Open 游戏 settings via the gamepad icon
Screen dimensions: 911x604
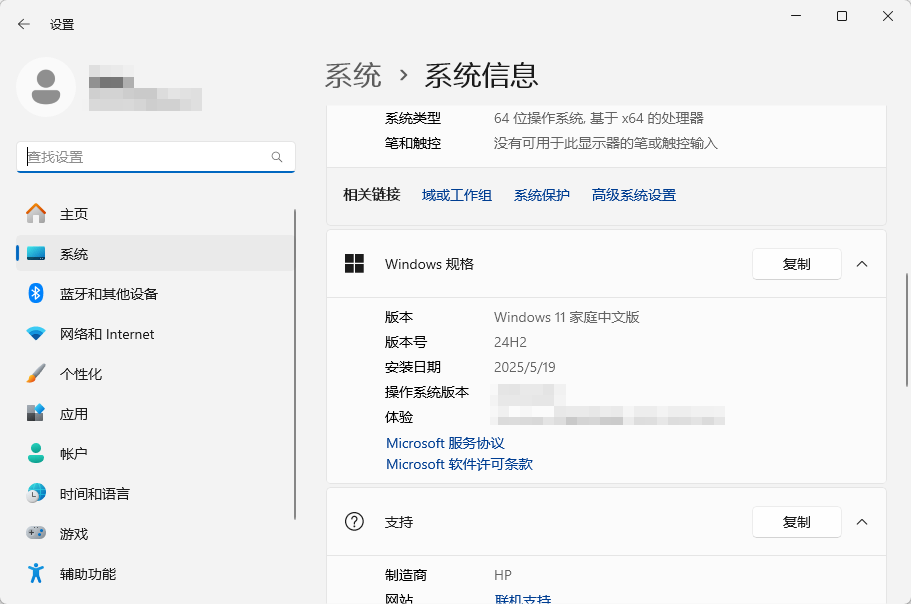[34, 533]
